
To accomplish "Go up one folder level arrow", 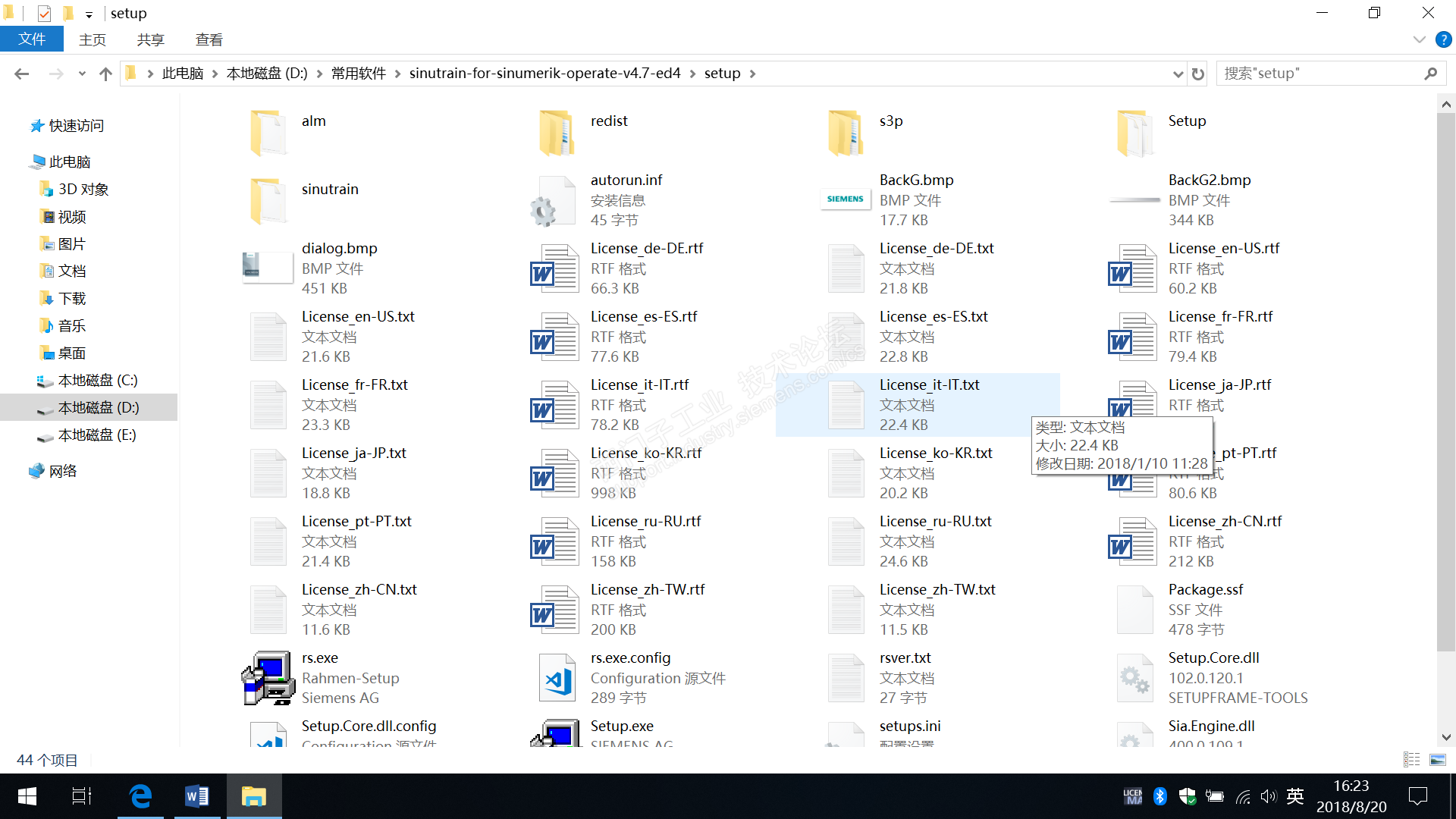I will click(x=105, y=74).
